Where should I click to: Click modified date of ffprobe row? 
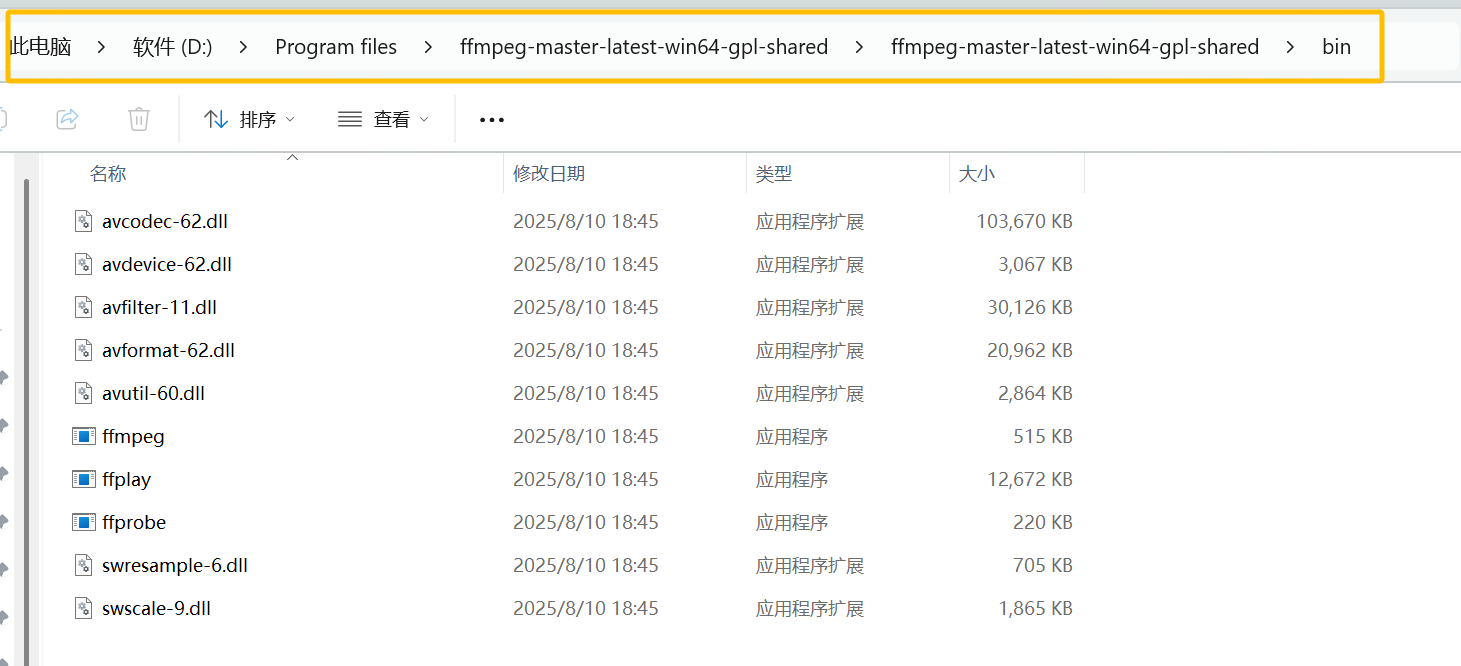click(586, 522)
